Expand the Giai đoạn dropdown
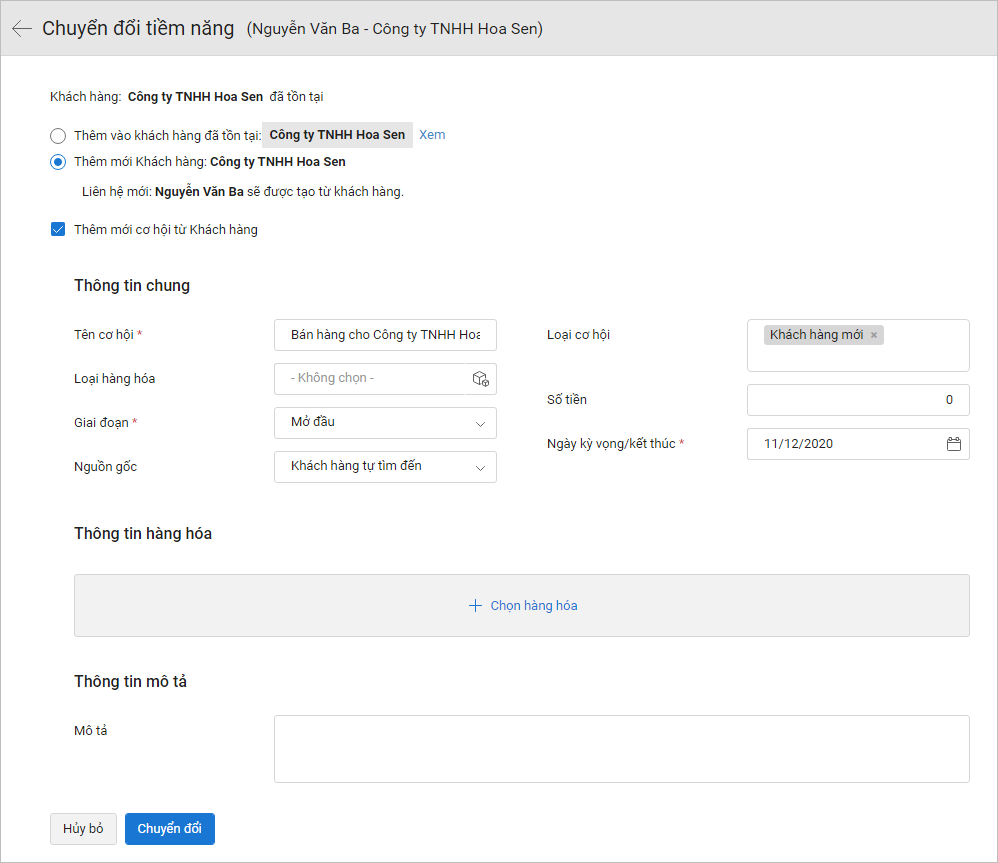The image size is (998, 863). click(385, 423)
